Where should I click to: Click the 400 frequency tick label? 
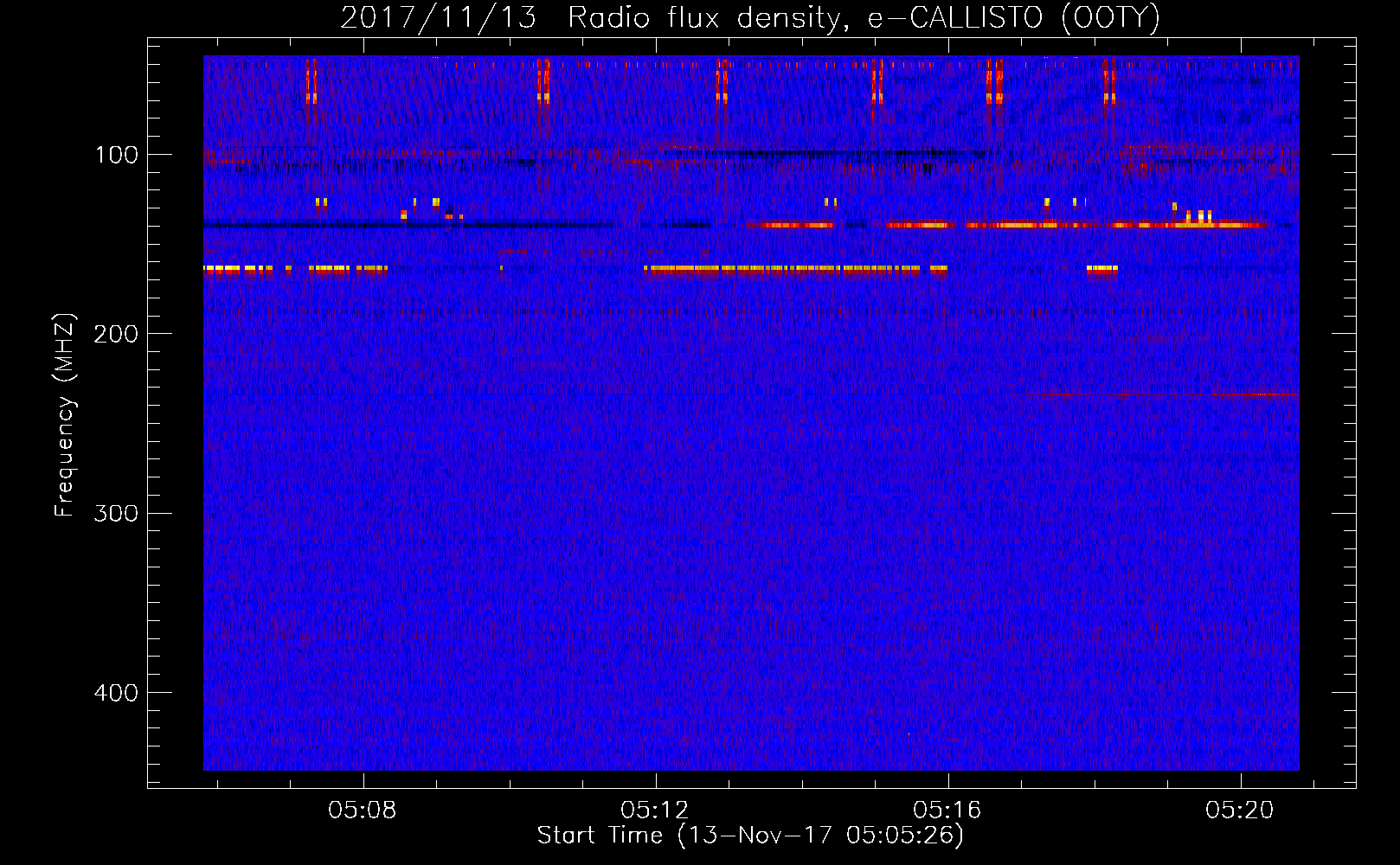[116, 693]
